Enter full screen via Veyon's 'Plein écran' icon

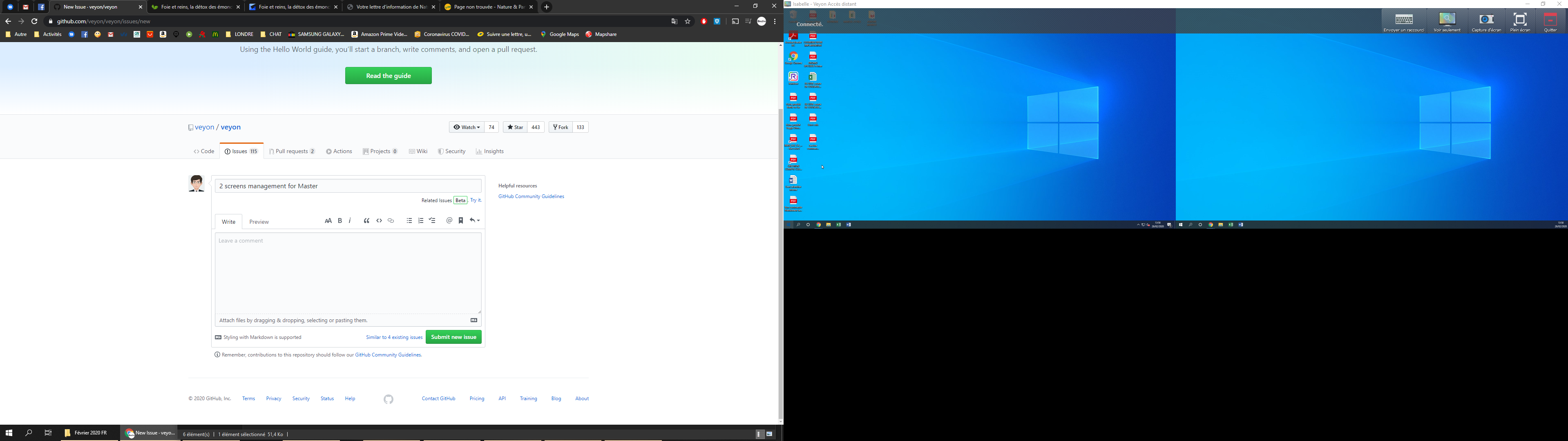click(1519, 20)
